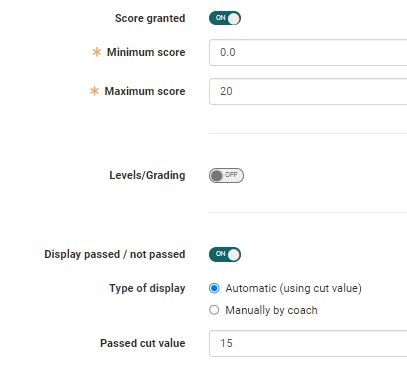Click the Score granted label text
The image size is (407, 376).
[150, 18]
